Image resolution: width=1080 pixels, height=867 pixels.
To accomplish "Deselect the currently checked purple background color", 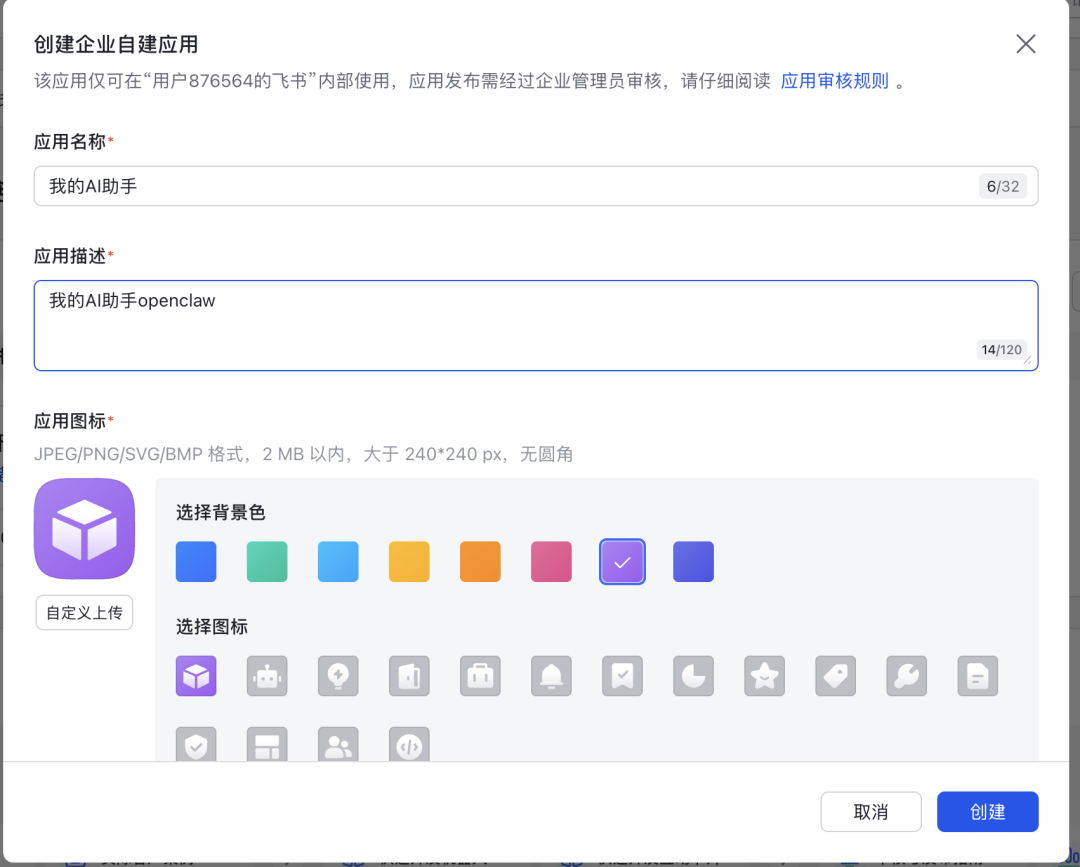I will 622,561.
